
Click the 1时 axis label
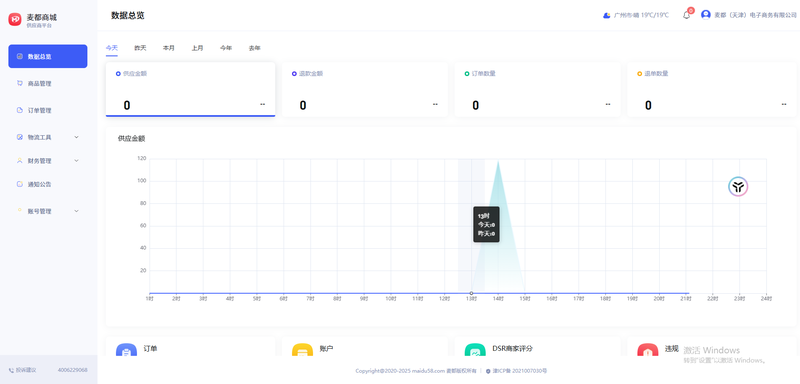(x=149, y=299)
